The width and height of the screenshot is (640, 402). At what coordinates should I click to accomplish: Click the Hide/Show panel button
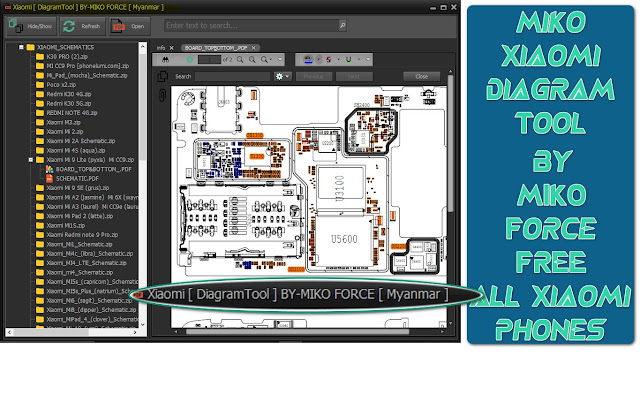coord(31,26)
